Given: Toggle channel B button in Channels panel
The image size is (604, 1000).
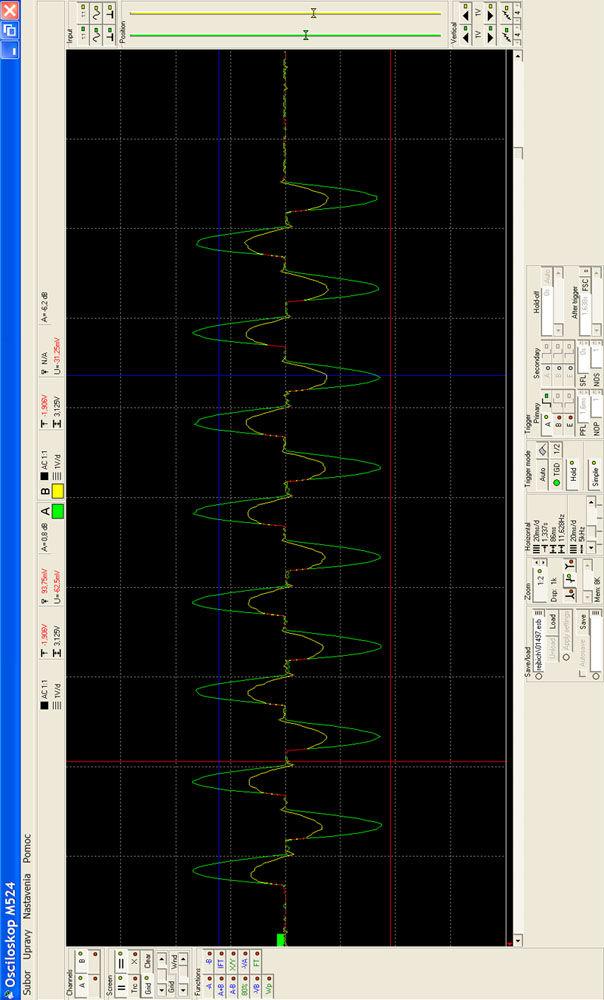Looking at the screenshot, I should click(x=81, y=962).
